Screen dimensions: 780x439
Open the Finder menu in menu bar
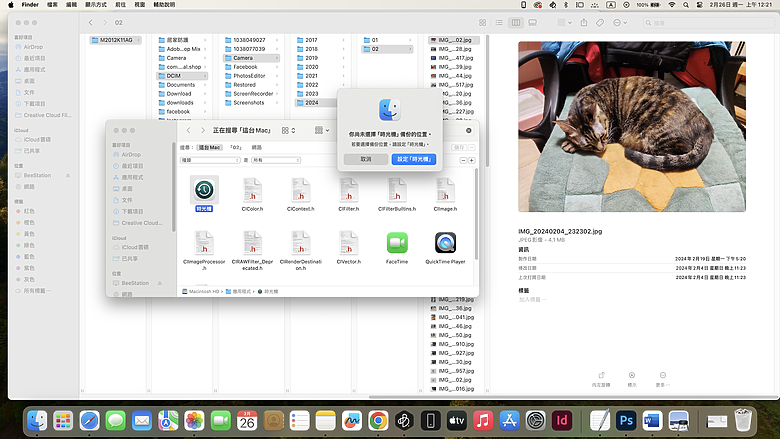pyautogui.click(x=30, y=4)
